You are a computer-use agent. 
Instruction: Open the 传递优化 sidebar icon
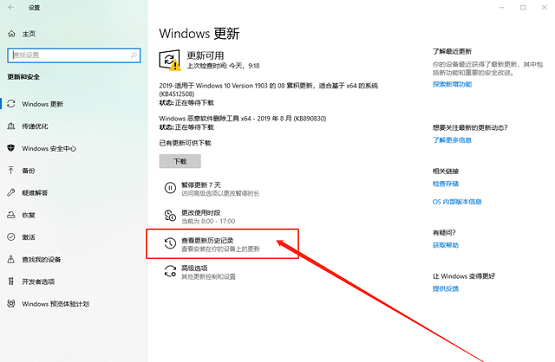(11, 126)
